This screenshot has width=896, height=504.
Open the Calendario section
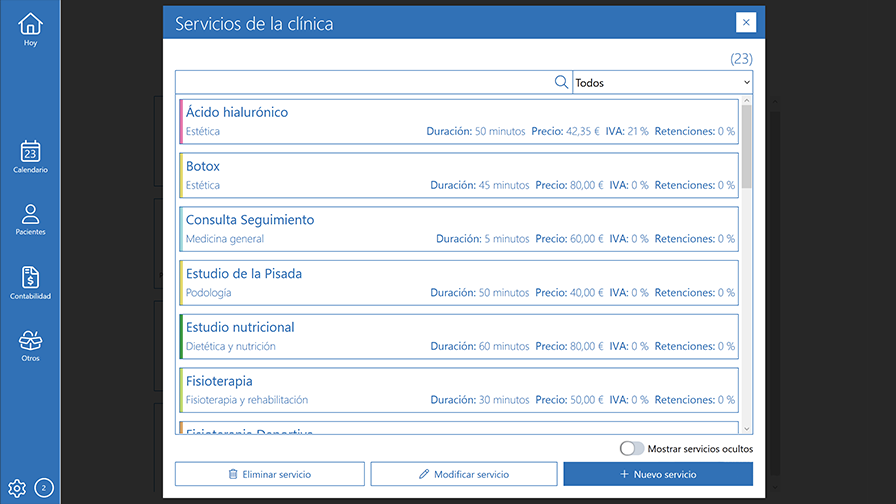point(30,157)
